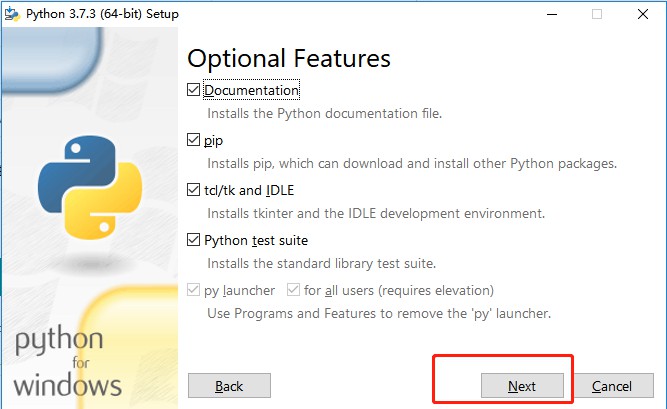Cancel the Python installation
The image size is (667, 409).
[x=611, y=386]
